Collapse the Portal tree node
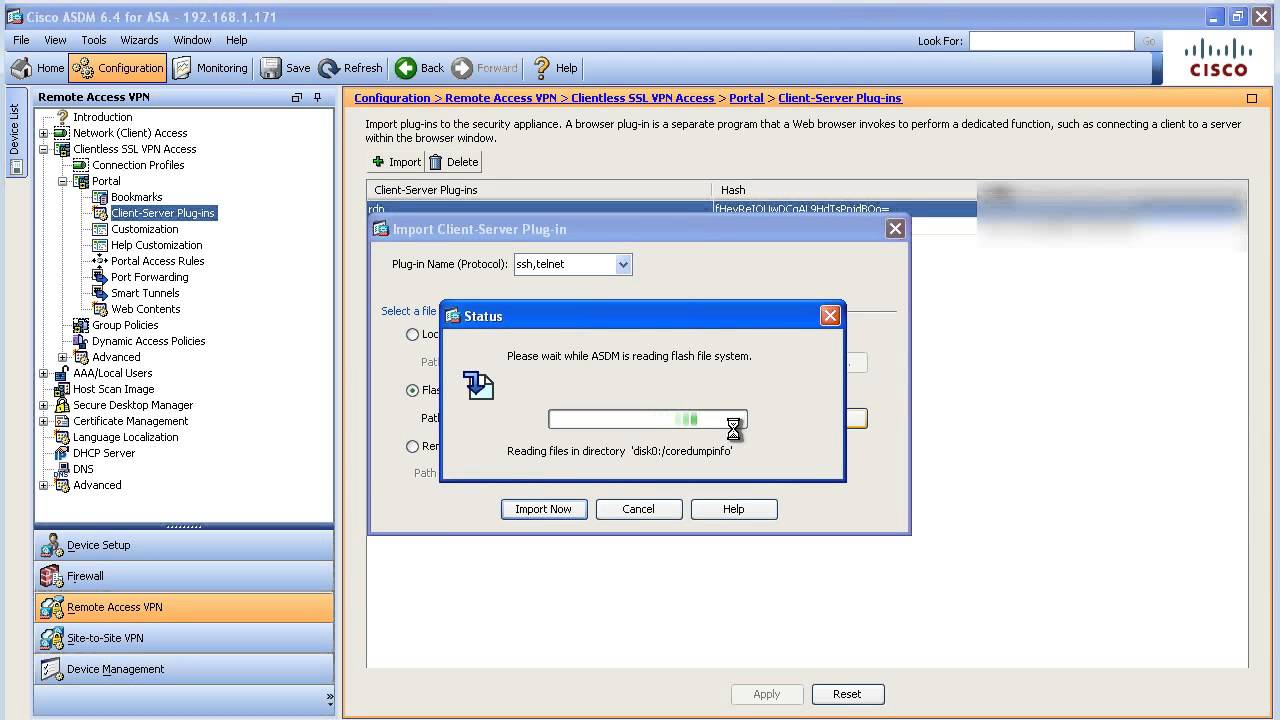 62,181
